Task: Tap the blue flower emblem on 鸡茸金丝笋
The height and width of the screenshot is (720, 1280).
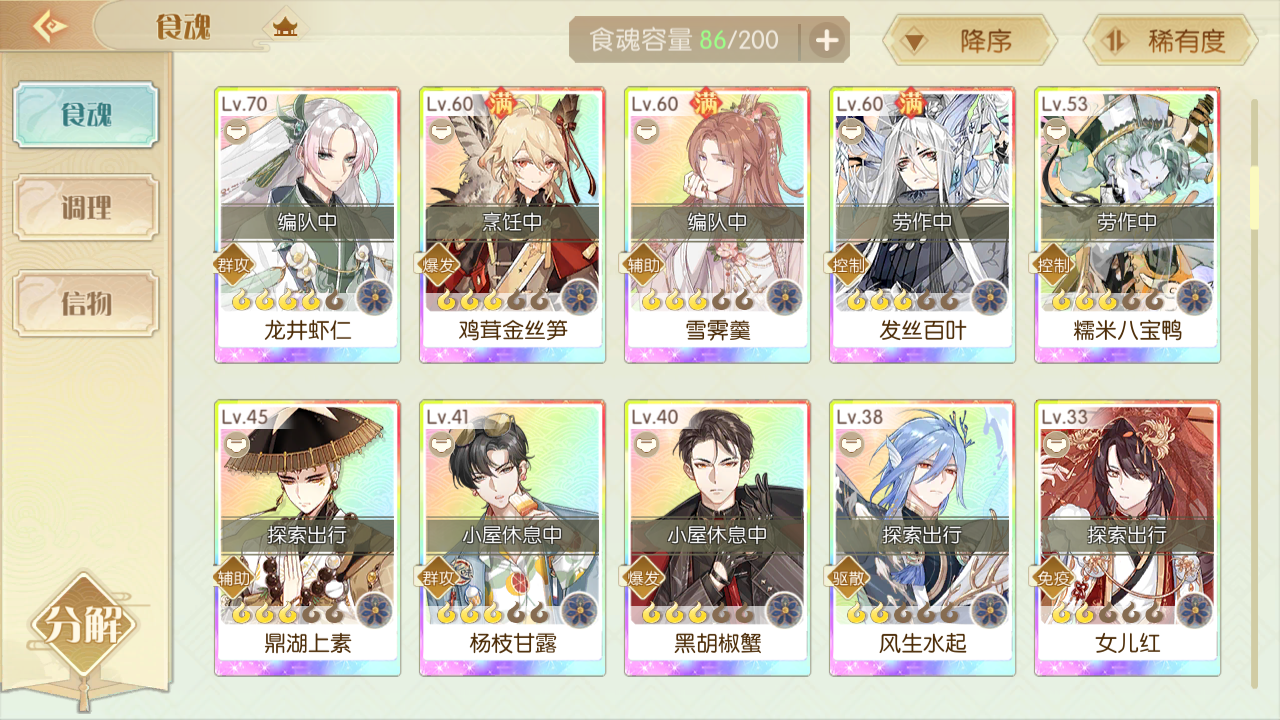Action: 579,298
